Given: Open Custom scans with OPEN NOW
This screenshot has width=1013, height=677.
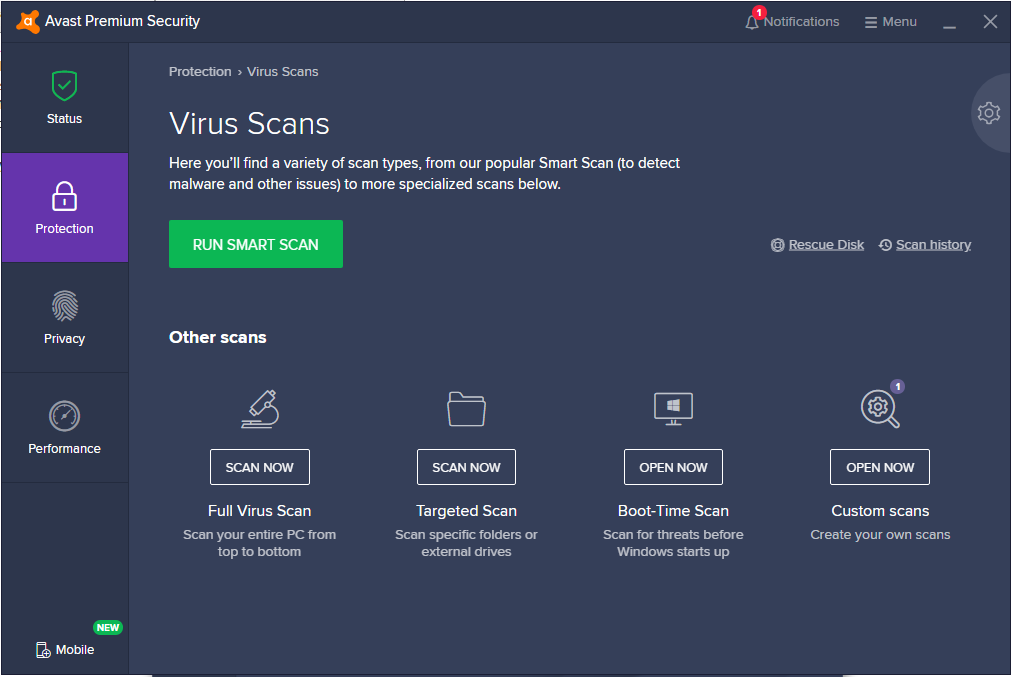Looking at the screenshot, I should pos(880,467).
